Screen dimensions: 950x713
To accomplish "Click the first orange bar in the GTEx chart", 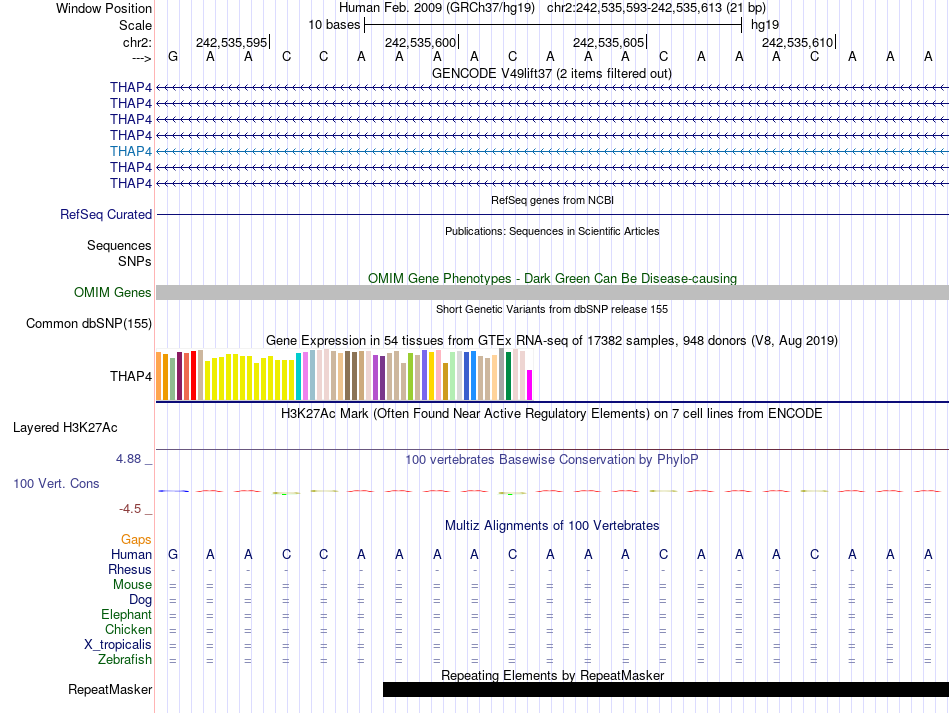I will [x=159, y=376].
